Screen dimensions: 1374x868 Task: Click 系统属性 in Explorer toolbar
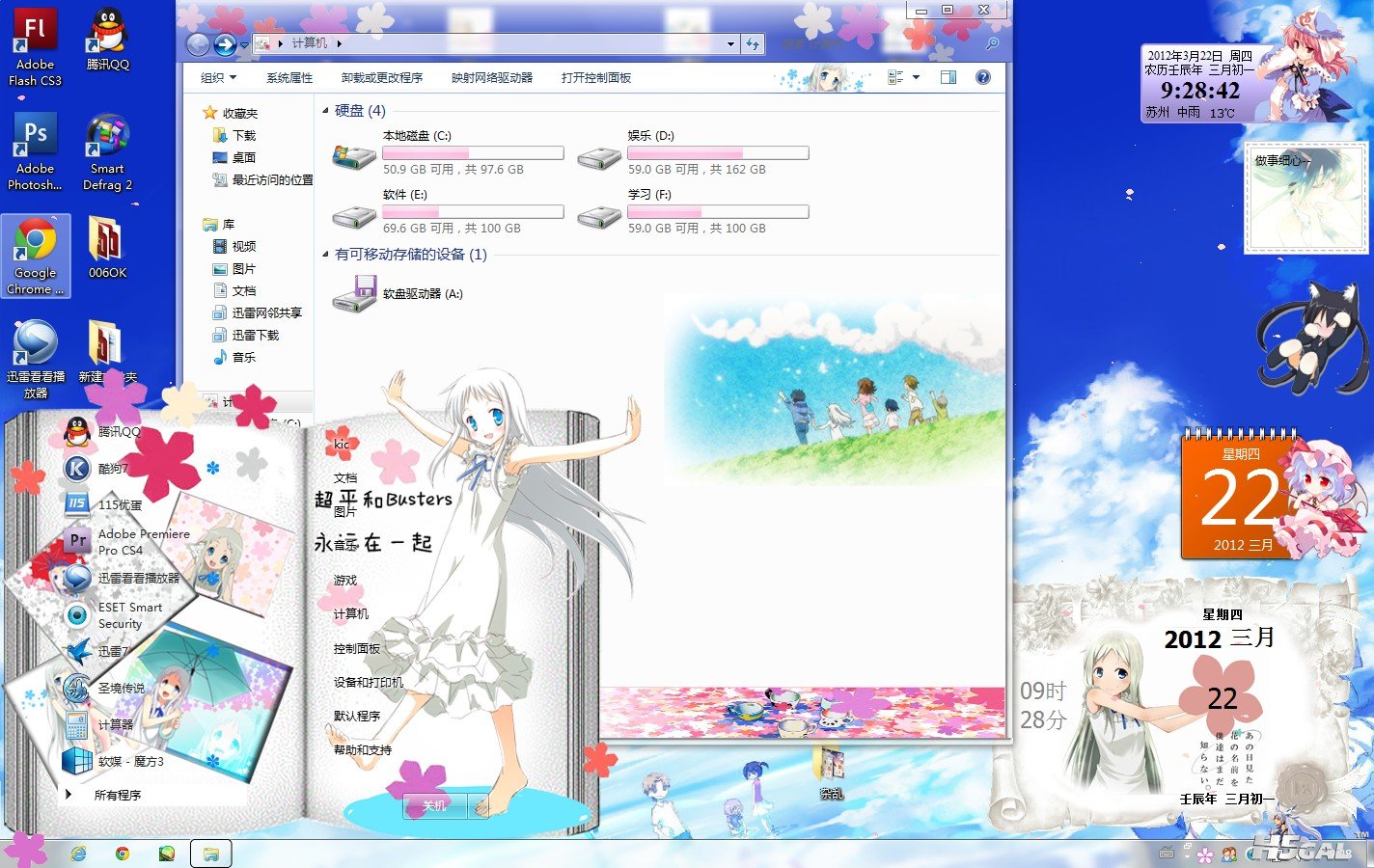pyautogui.click(x=289, y=78)
